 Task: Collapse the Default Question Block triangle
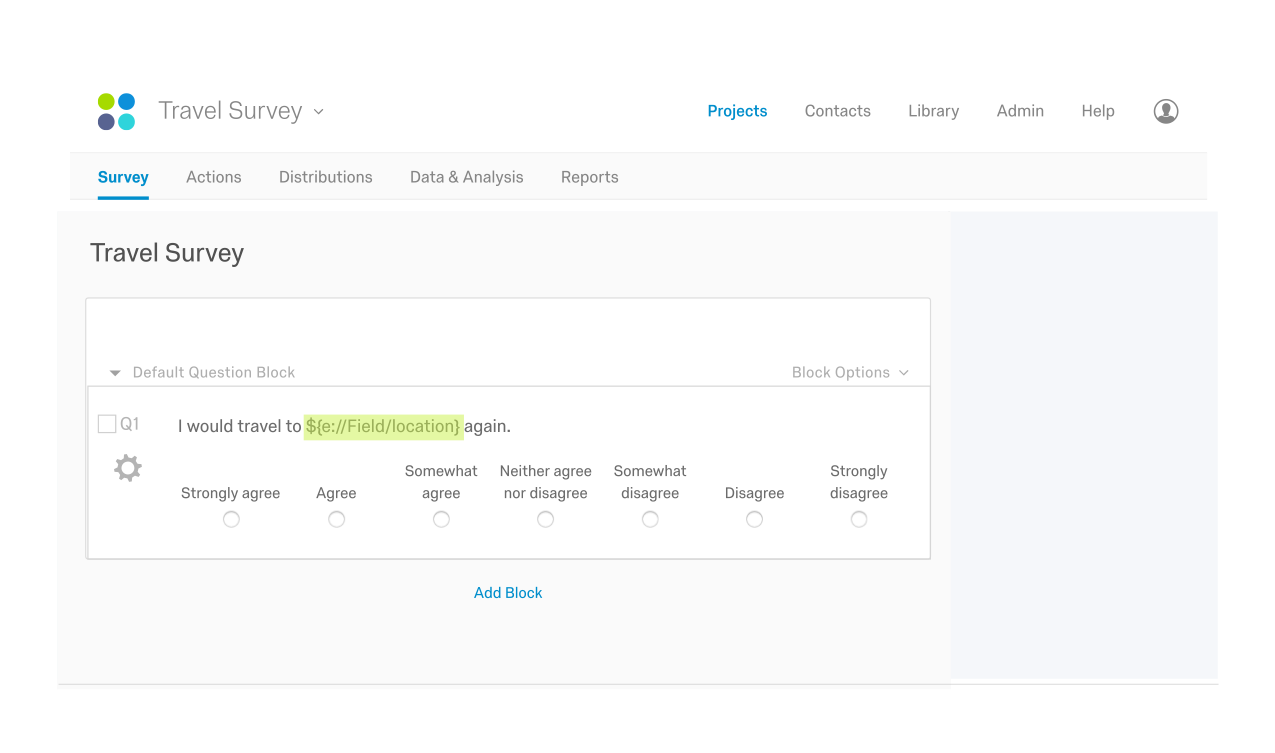[x=115, y=373]
